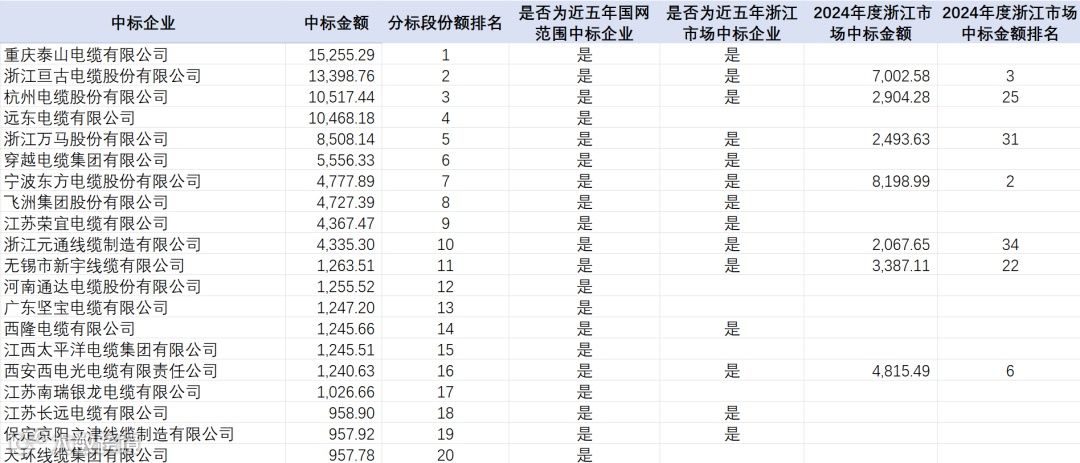Select the amount 957.92
1080x463 pixels.
(x=353, y=435)
